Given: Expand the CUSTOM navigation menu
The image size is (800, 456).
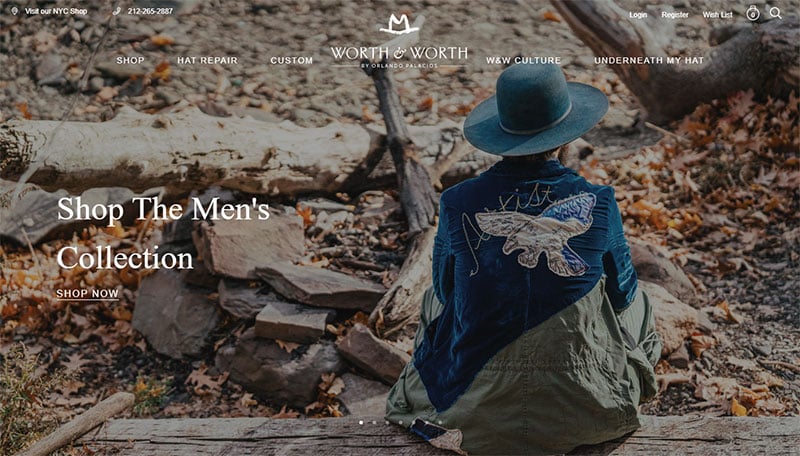Looking at the screenshot, I should 291,60.
